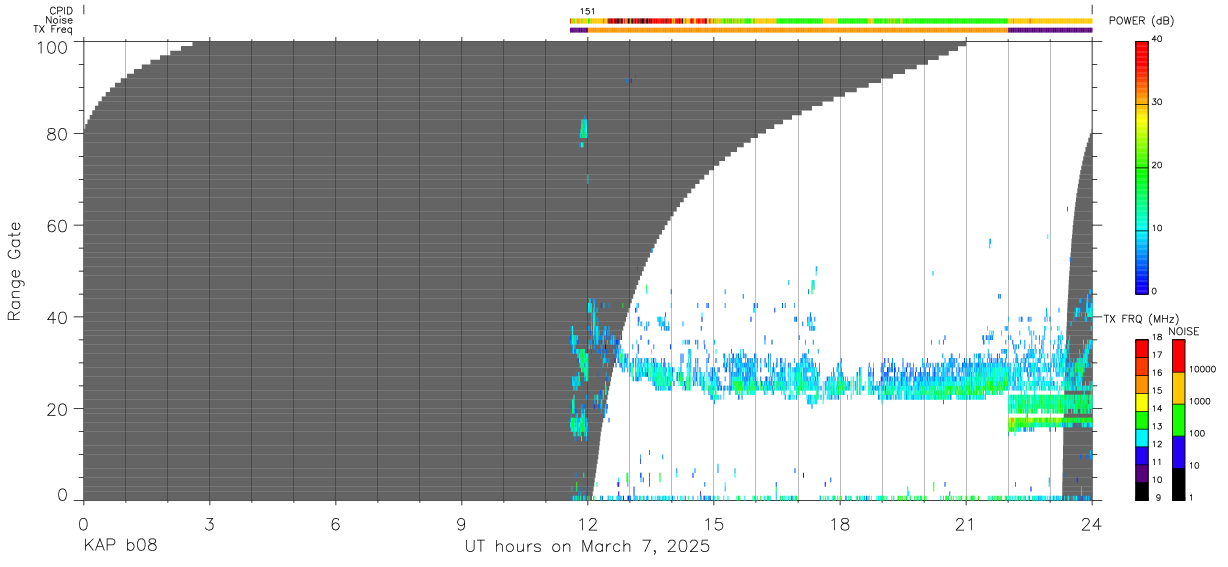Click the 9 tick on UT hours axis

pyautogui.click(x=461, y=524)
